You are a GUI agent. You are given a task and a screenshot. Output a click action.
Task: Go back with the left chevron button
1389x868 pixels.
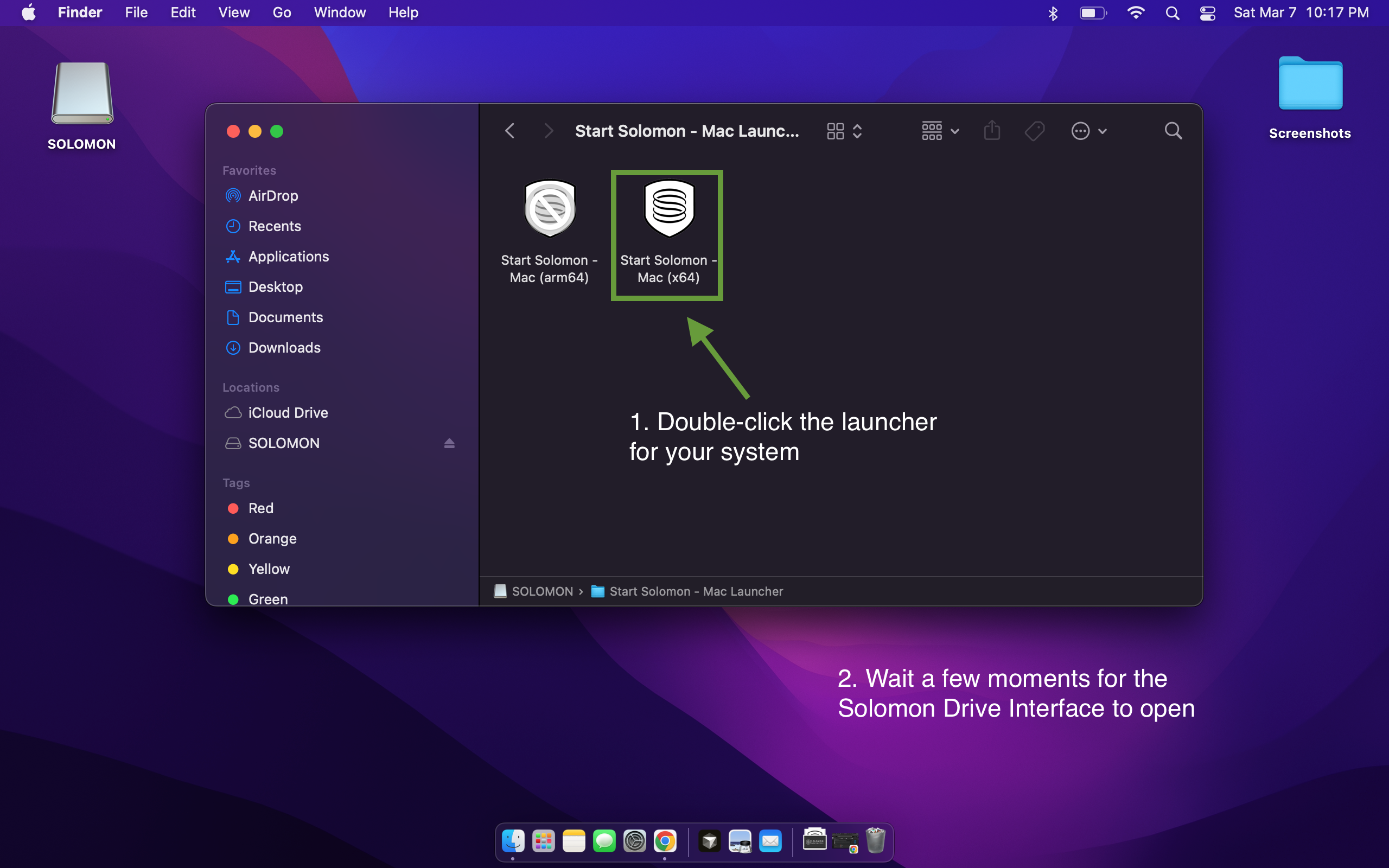pos(509,131)
